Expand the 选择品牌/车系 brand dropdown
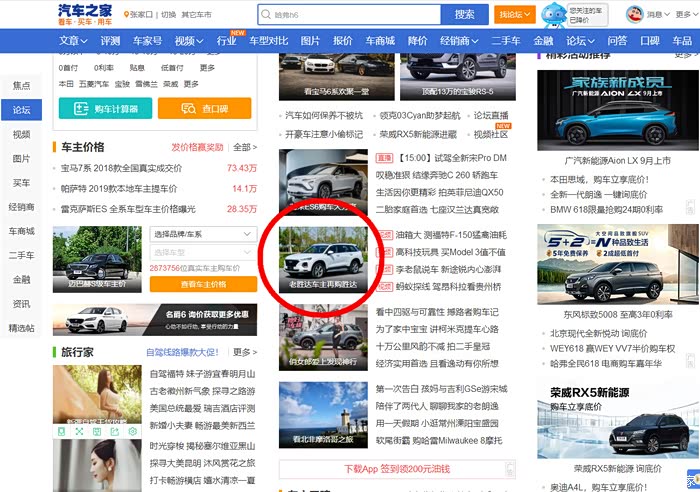The width and height of the screenshot is (700, 492). (x=203, y=233)
